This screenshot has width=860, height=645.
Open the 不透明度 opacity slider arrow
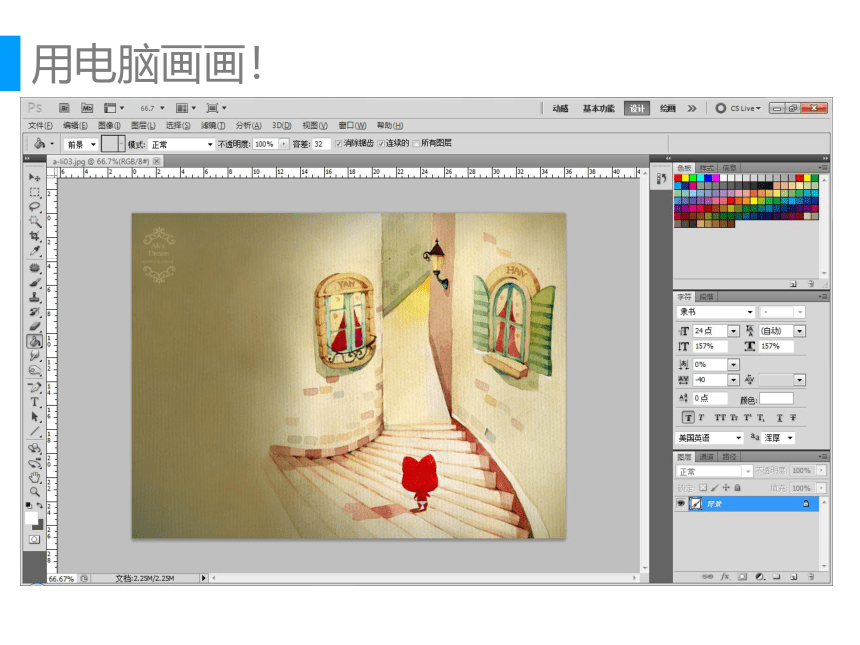[x=284, y=144]
